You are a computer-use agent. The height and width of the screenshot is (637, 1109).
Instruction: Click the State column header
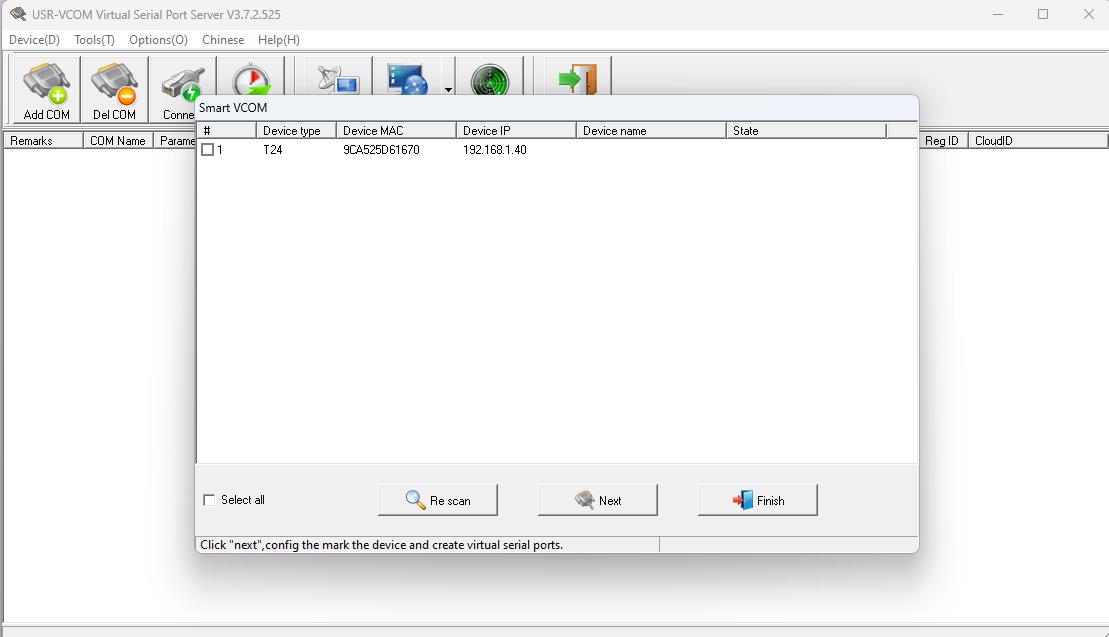coord(806,131)
